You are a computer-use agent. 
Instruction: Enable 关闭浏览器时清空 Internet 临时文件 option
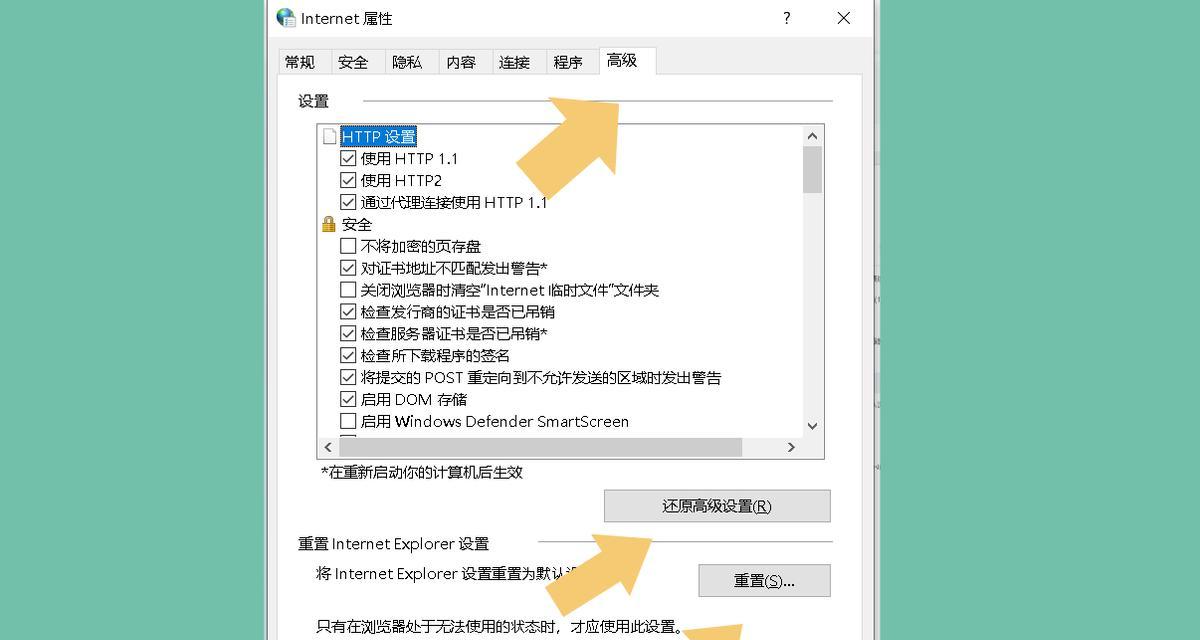tap(348, 290)
